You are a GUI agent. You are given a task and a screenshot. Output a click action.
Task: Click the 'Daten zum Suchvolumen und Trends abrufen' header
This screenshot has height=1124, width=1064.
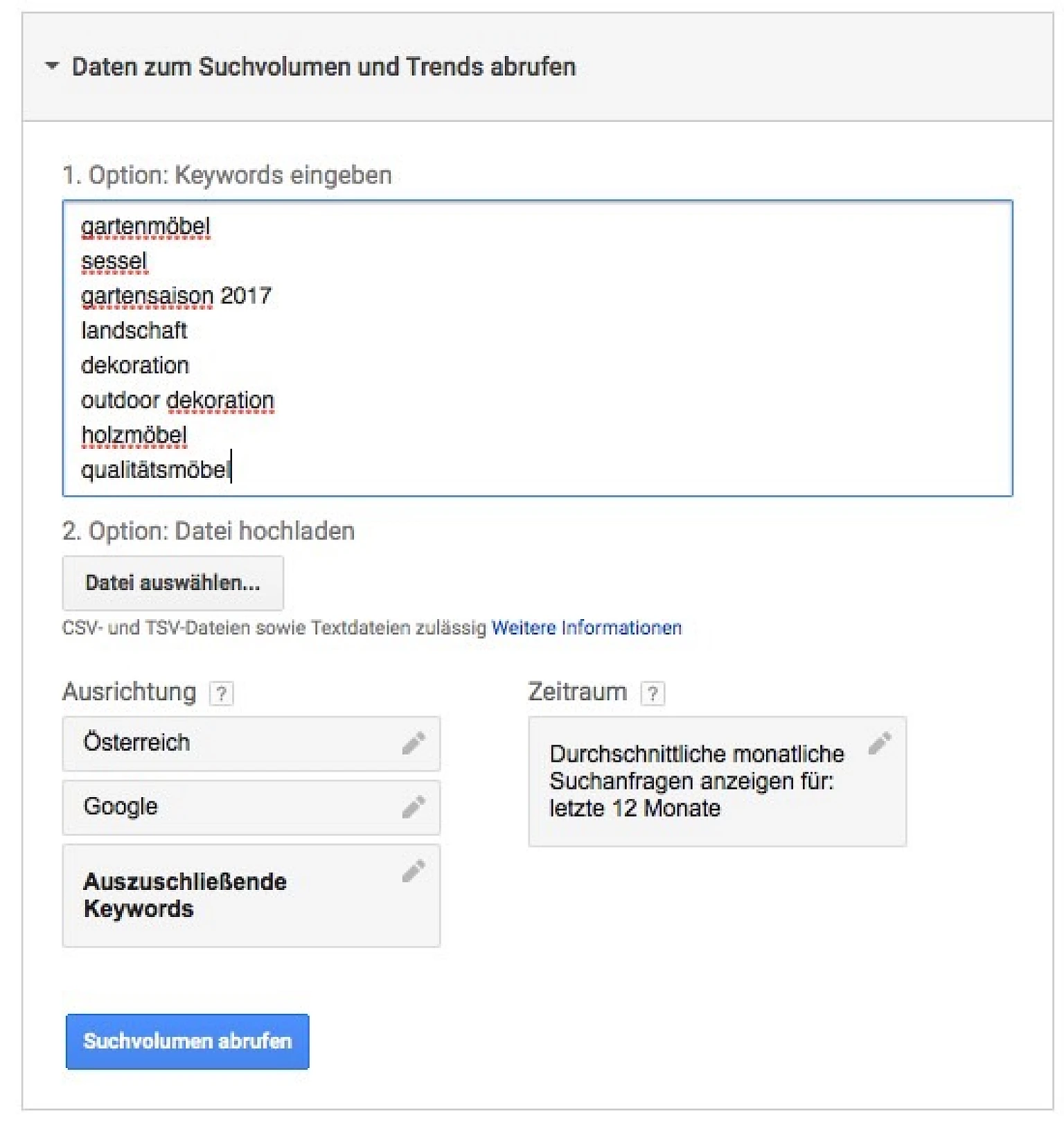click(323, 66)
